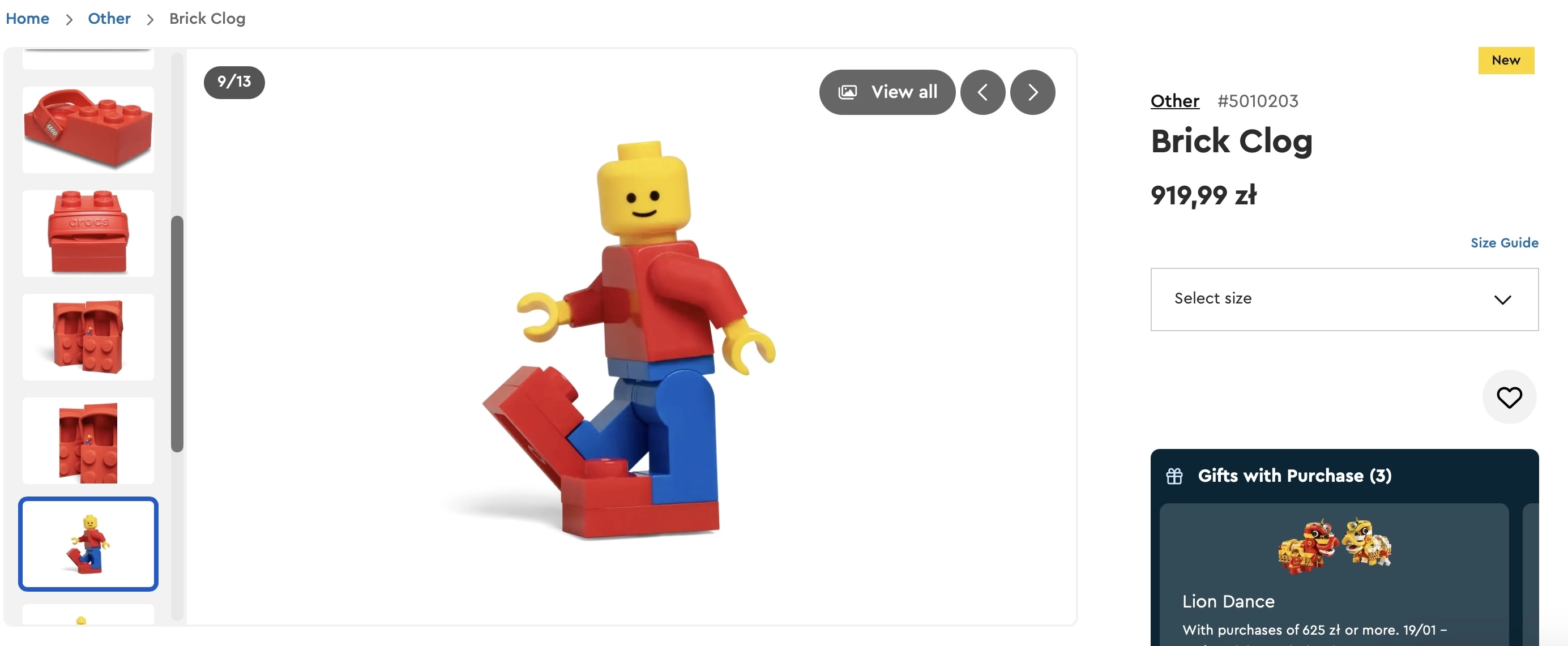Choose the second pair of clogs thumbnail

click(88, 440)
